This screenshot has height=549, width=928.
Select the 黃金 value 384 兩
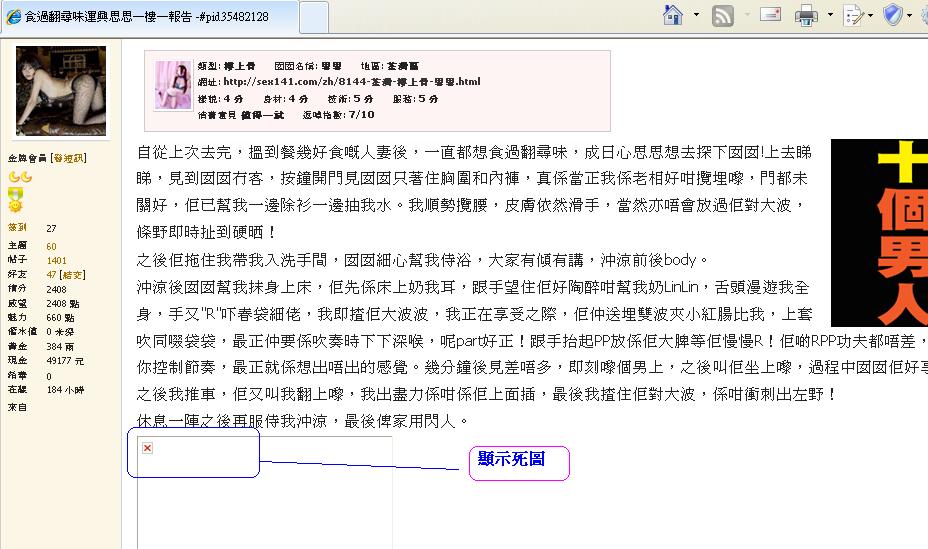point(60,347)
